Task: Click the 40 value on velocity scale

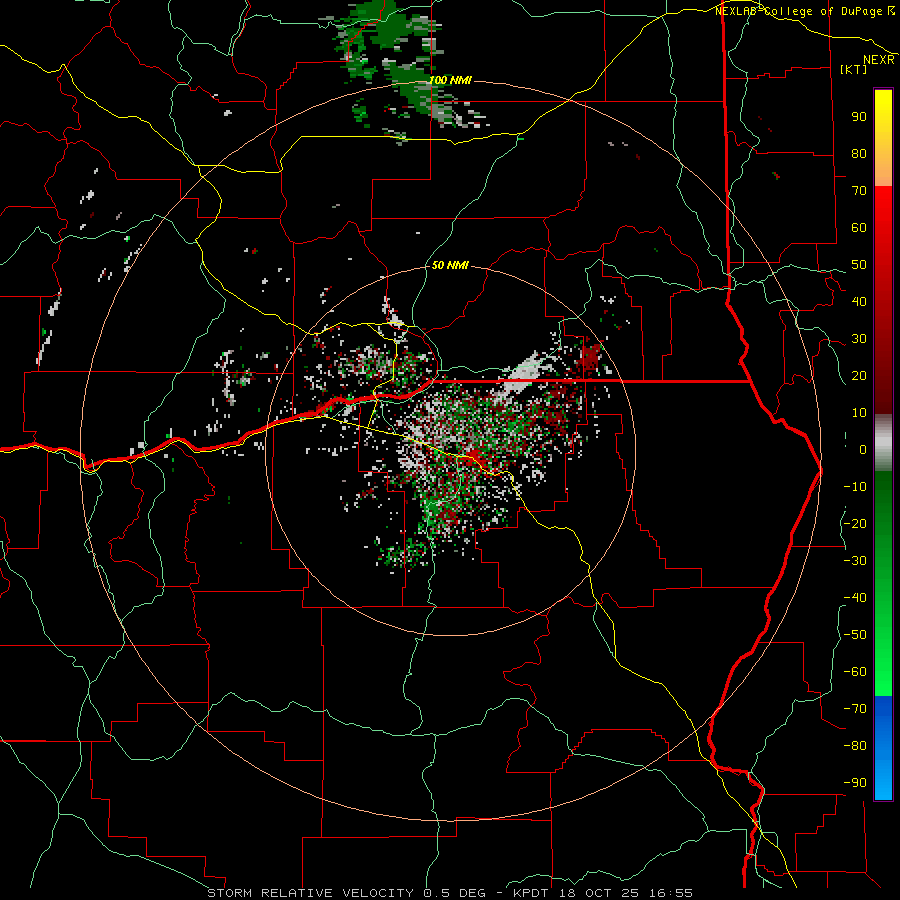Action: tap(859, 302)
